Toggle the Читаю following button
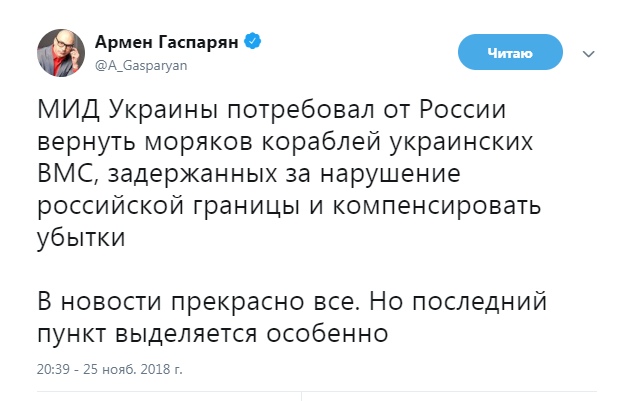 [x=510, y=52]
